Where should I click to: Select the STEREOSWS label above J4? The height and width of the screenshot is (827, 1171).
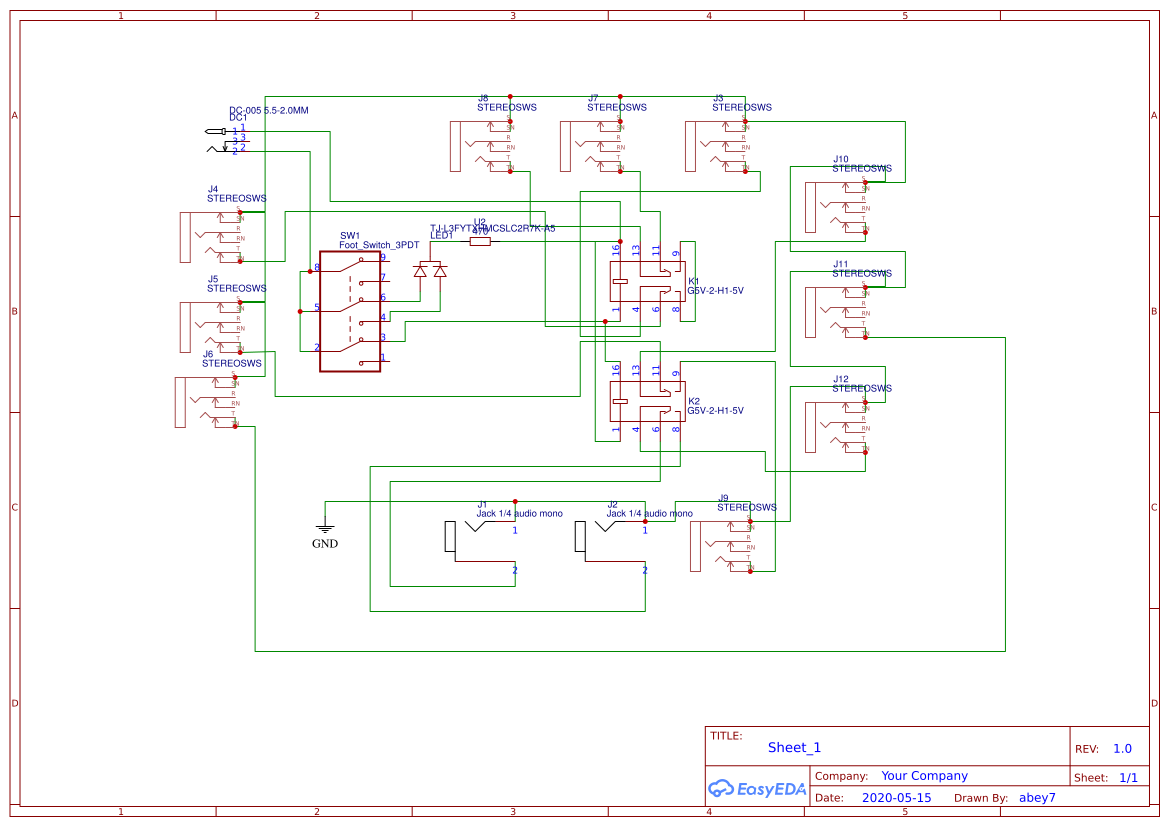(236, 198)
